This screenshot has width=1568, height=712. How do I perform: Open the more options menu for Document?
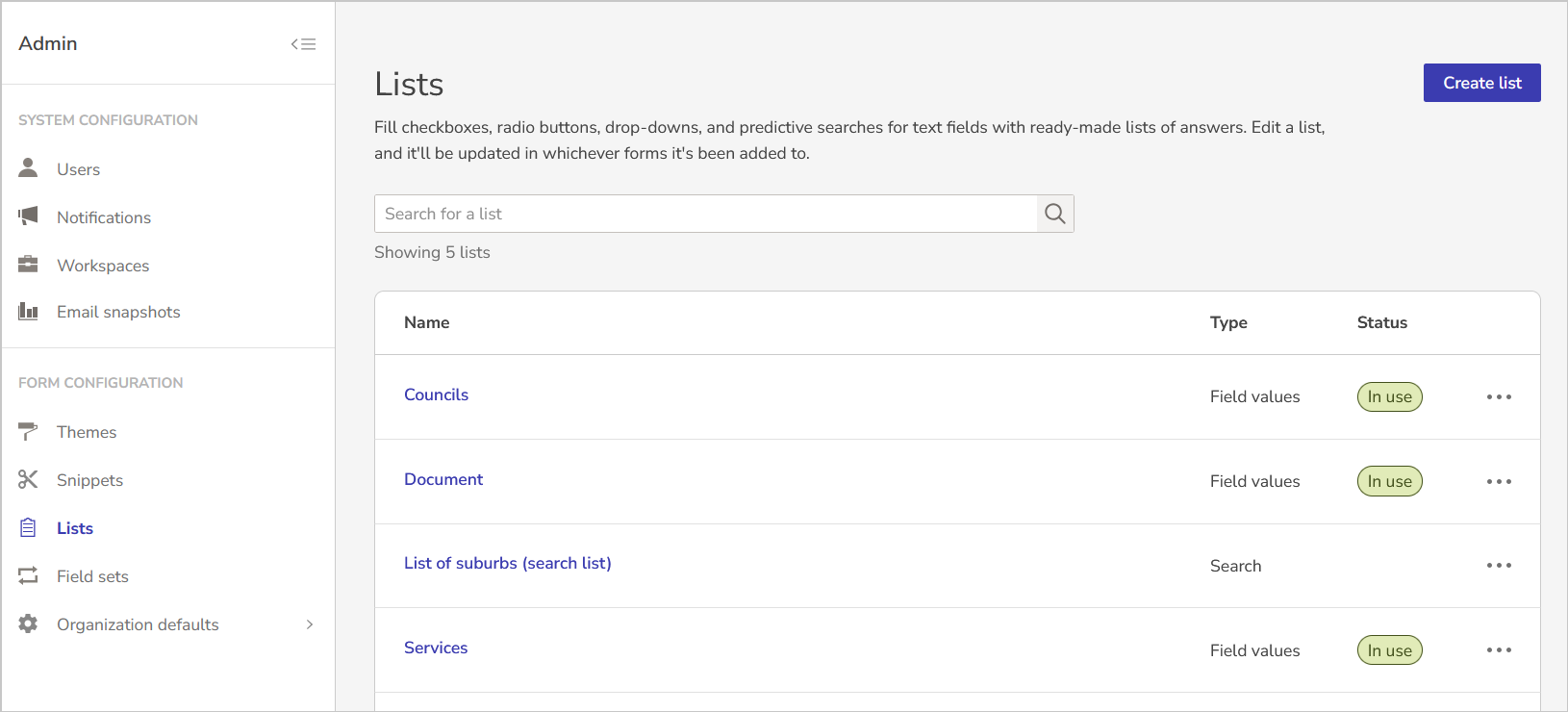pyautogui.click(x=1499, y=481)
